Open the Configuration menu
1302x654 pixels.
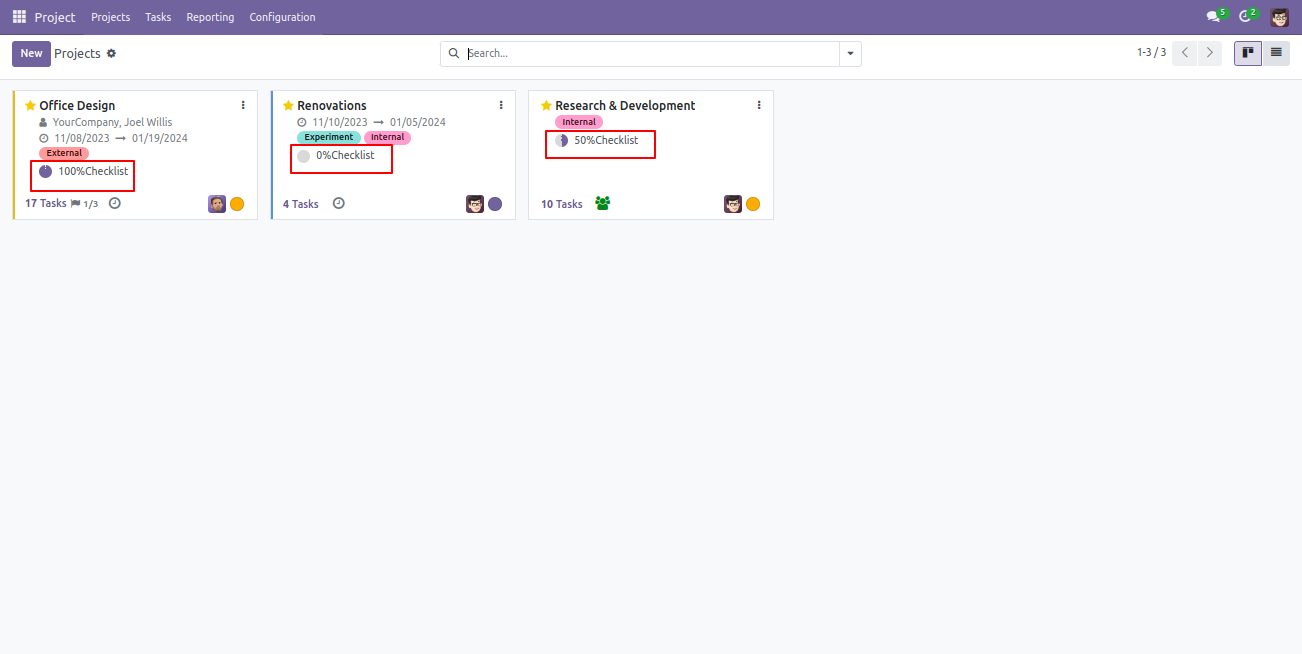(x=282, y=17)
